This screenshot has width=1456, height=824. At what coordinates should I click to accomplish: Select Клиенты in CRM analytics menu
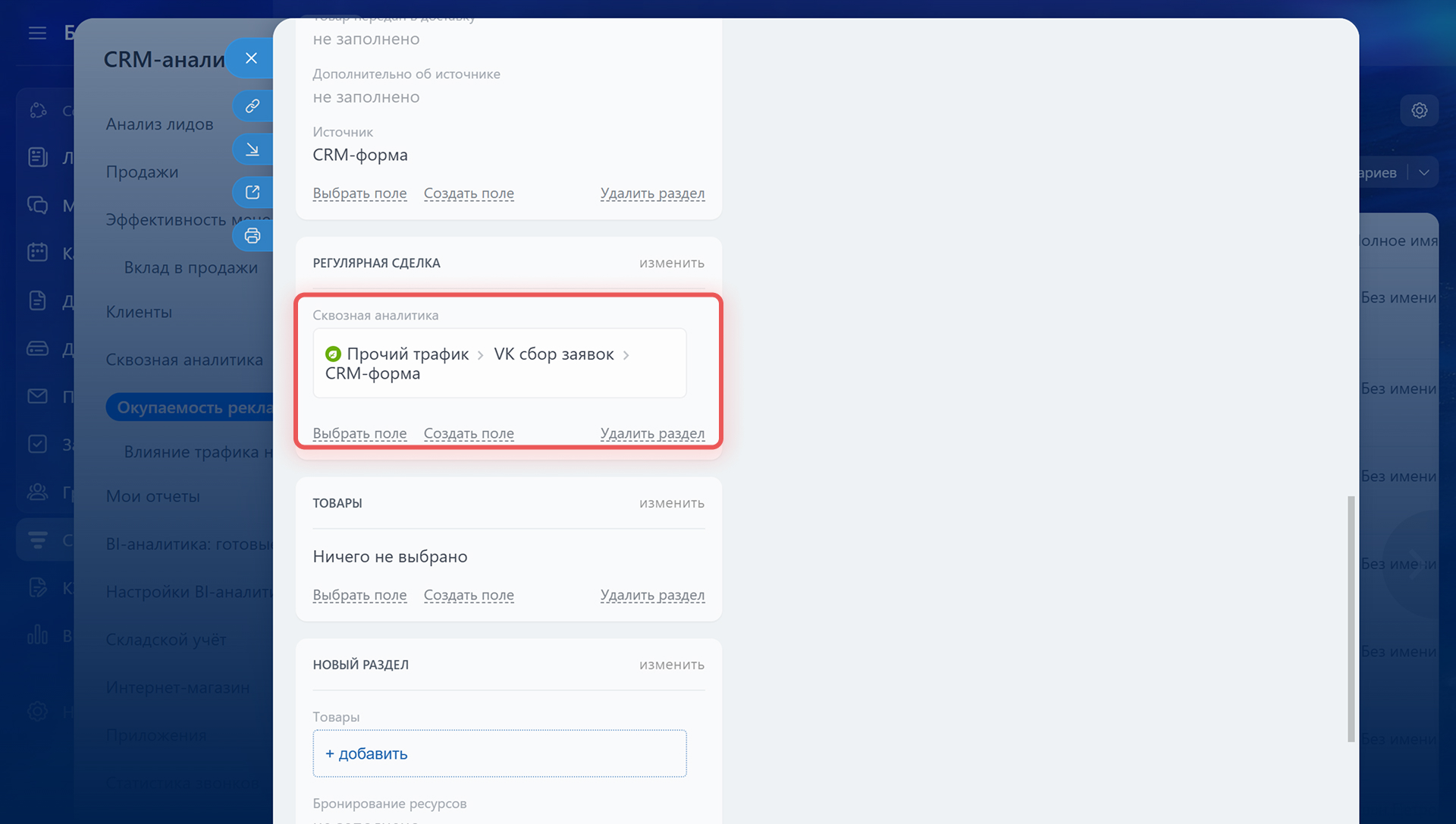click(139, 312)
